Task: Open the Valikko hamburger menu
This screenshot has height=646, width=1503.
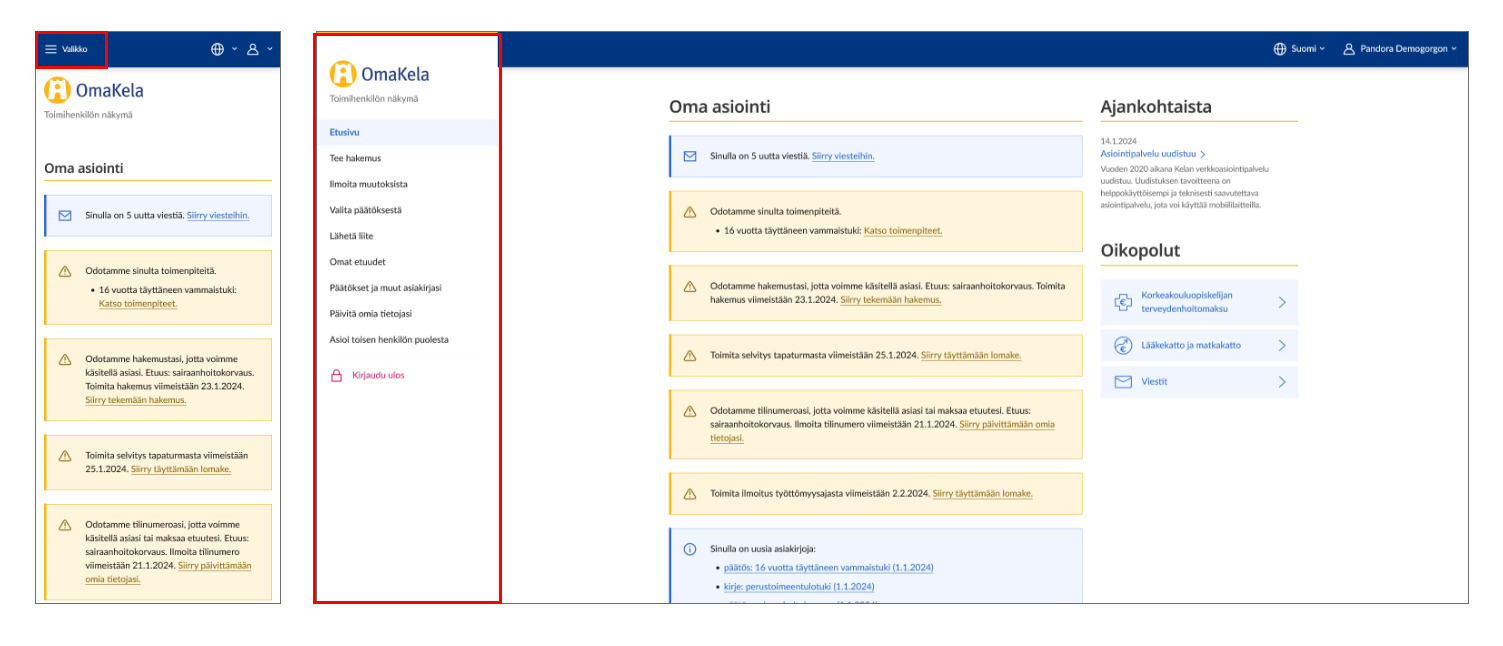Action: pyautogui.click(x=66, y=49)
